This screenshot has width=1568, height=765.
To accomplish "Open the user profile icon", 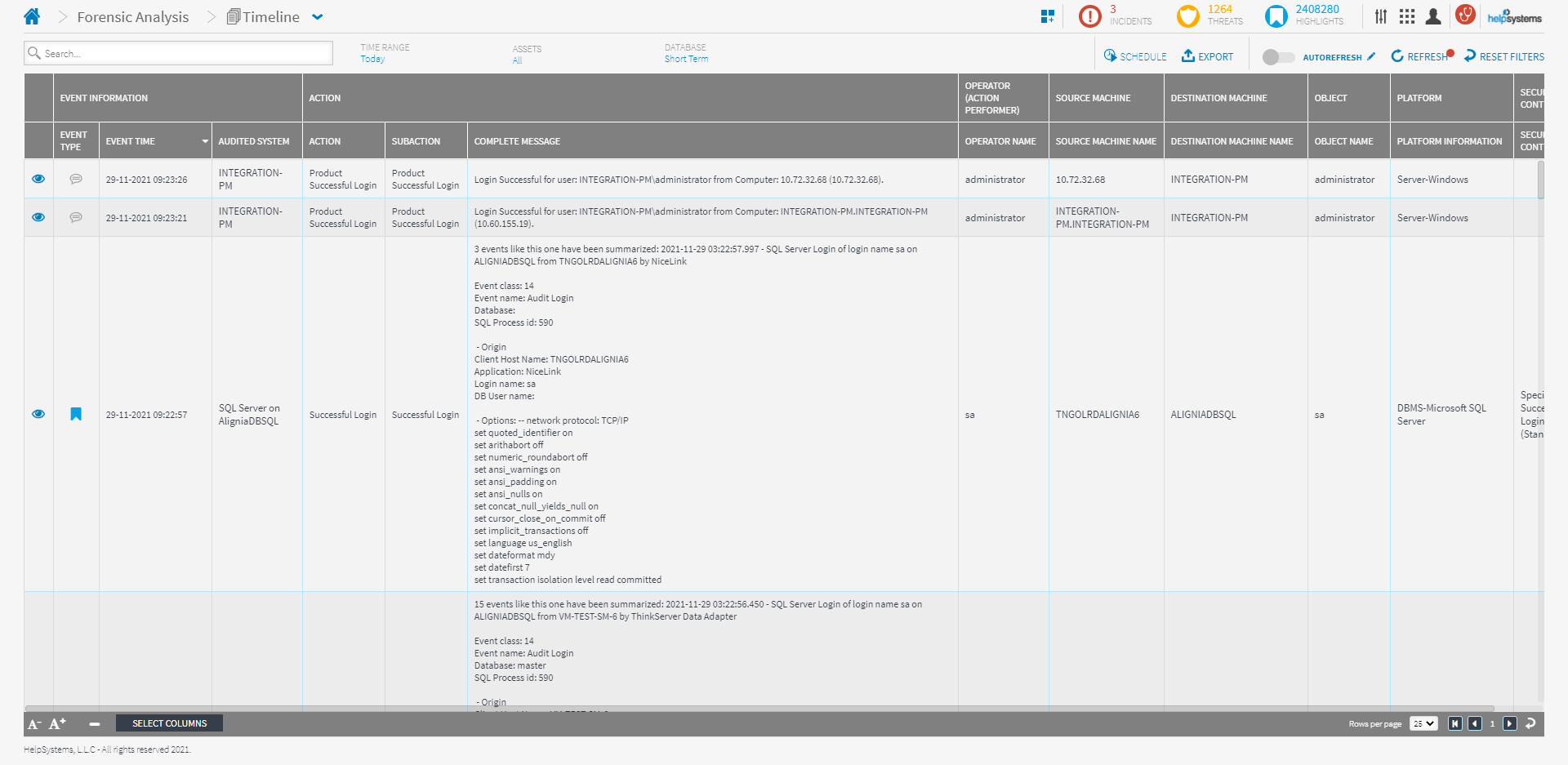I will [1432, 16].
